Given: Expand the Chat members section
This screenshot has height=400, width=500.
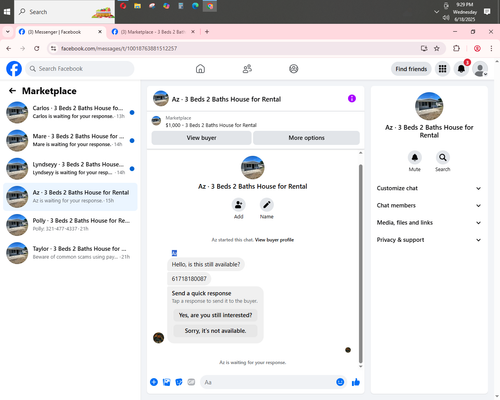Looking at the screenshot, I should (429, 205).
